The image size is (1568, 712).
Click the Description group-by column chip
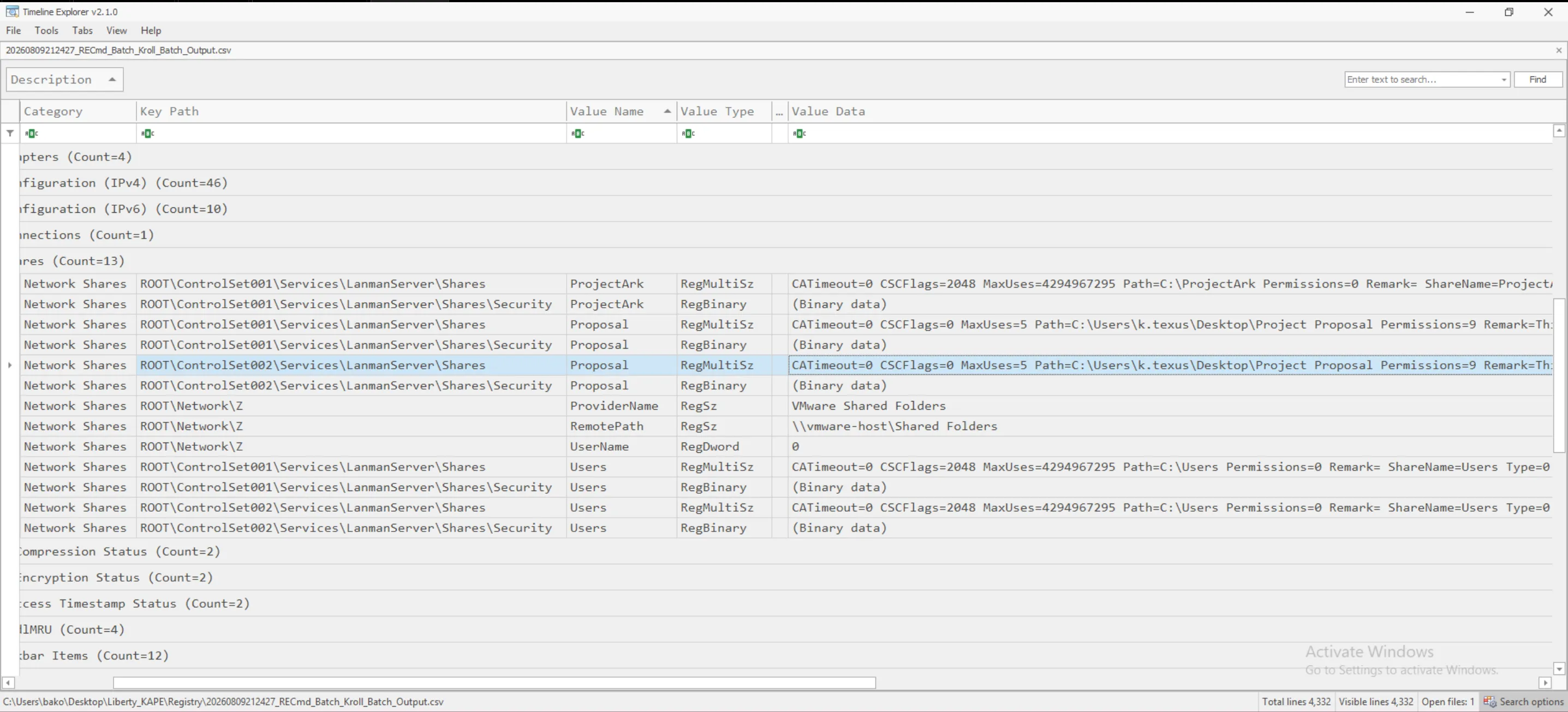(x=64, y=79)
